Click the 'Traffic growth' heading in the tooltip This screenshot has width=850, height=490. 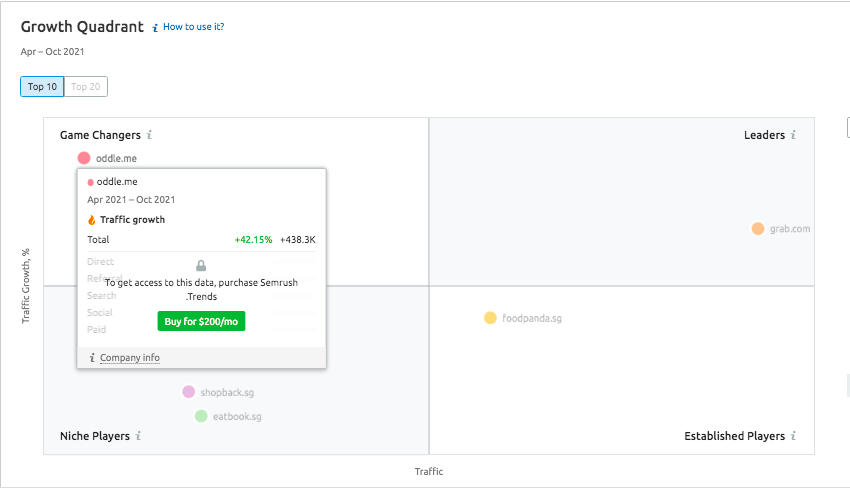point(132,220)
